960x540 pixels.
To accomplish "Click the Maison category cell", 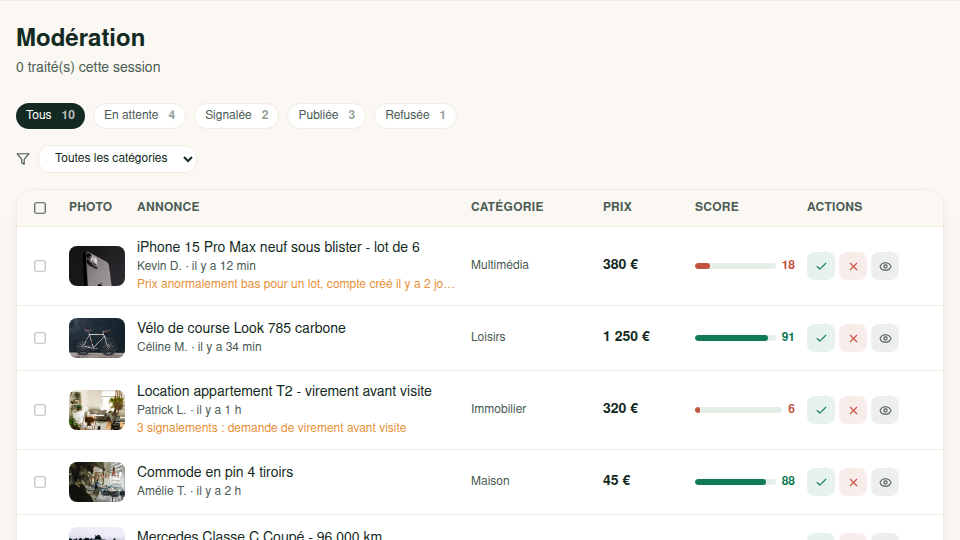I will (x=490, y=481).
